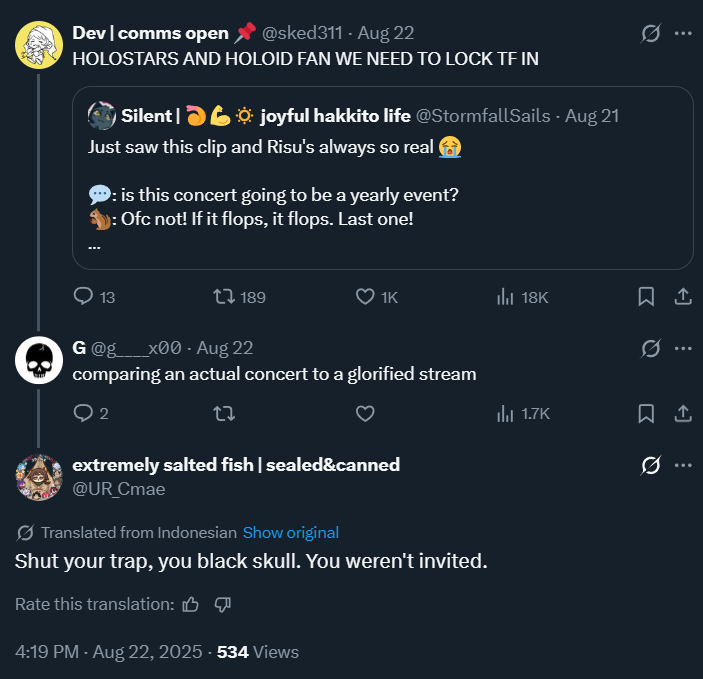View analytics for Dev's 18K views post
Screen dimensions: 703x679
(505, 297)
